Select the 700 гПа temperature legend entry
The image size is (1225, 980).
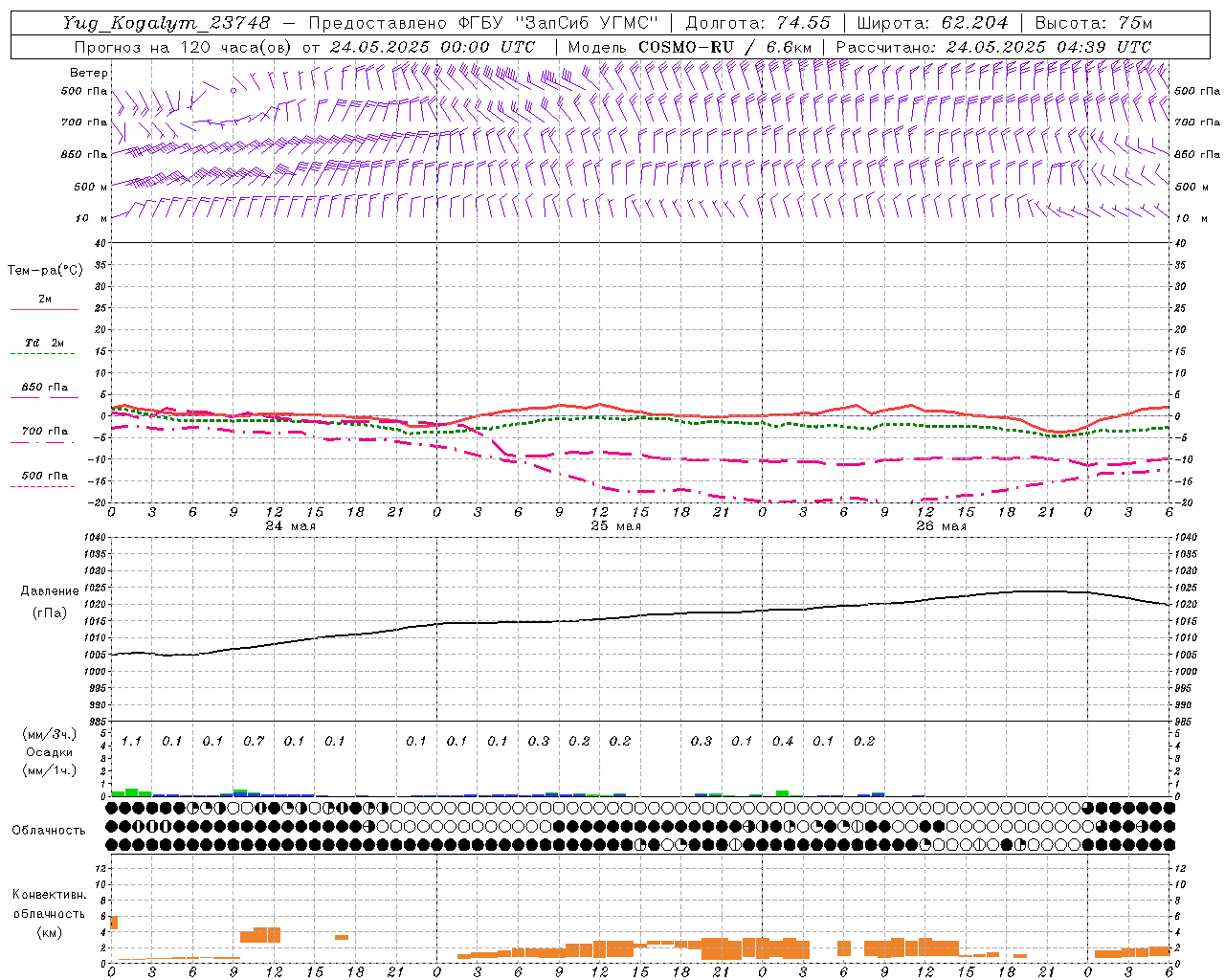point(45,432)
